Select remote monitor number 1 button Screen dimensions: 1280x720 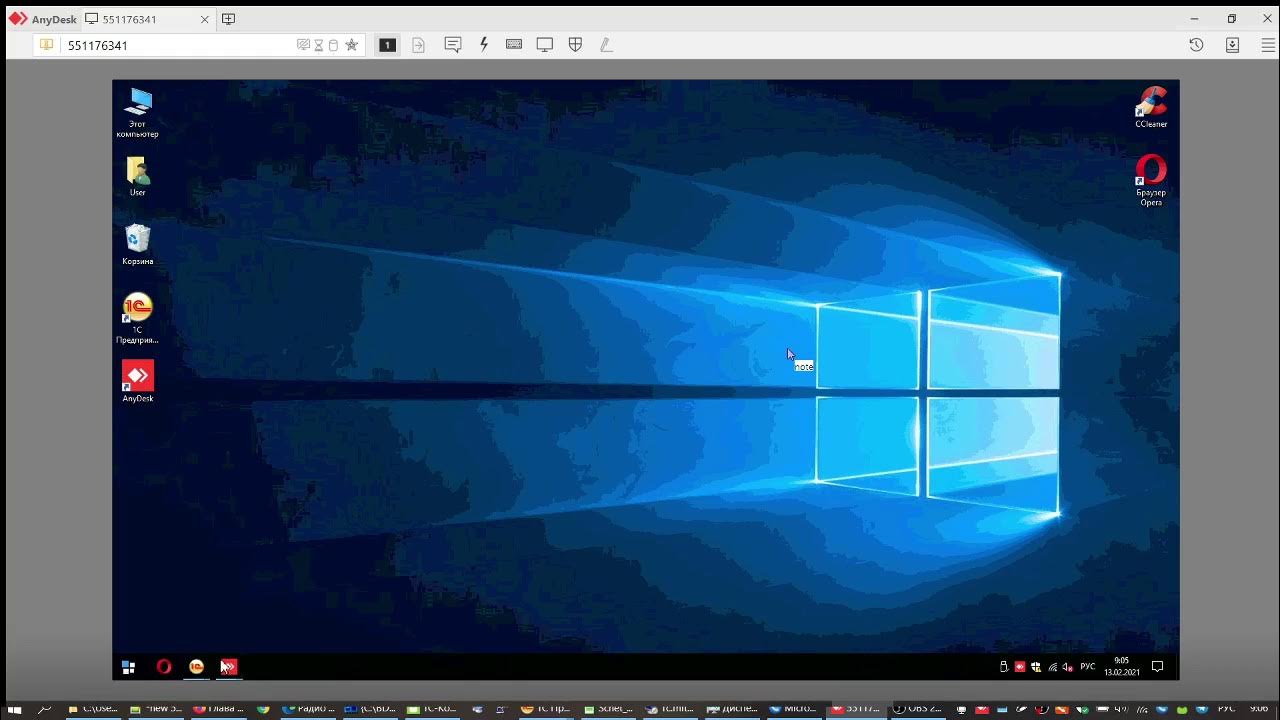pyautogui.click(x=387, y=45)
